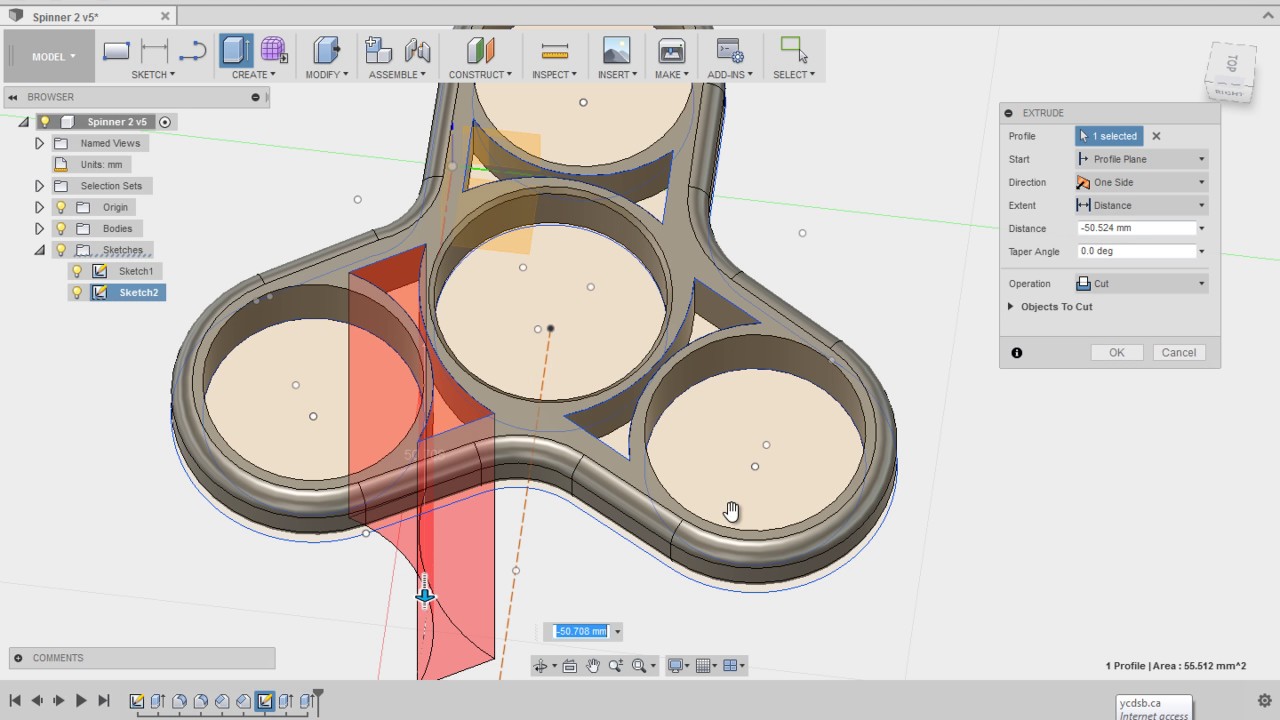The width and height of the screenshot is (1280, 720).
Task: Click the Fit zoom magnifier icon
Action: coord(639,666)
